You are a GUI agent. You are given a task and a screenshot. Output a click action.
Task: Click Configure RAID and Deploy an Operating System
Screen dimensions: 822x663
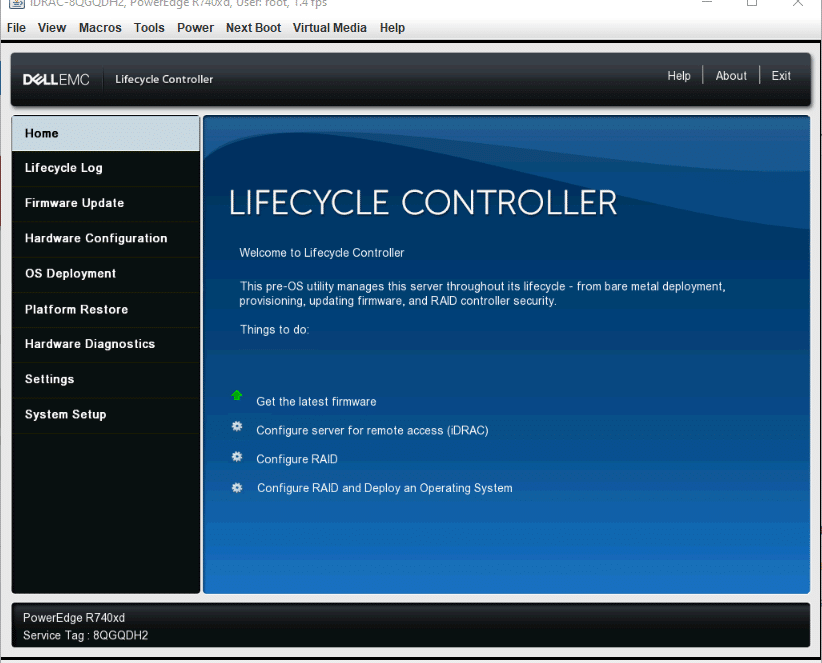385,488
